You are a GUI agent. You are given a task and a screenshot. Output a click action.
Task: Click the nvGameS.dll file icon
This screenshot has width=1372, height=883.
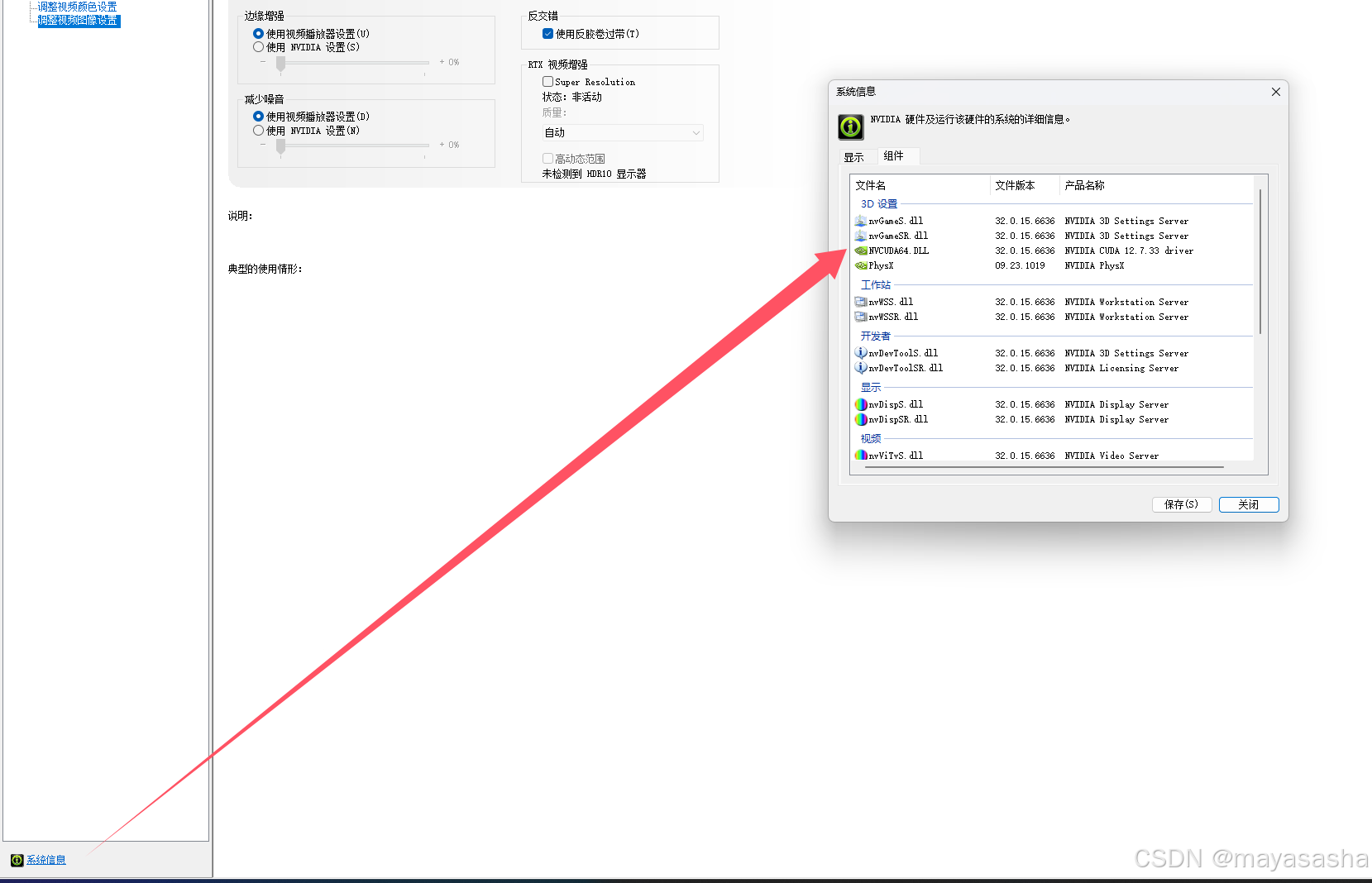(860, 221)
